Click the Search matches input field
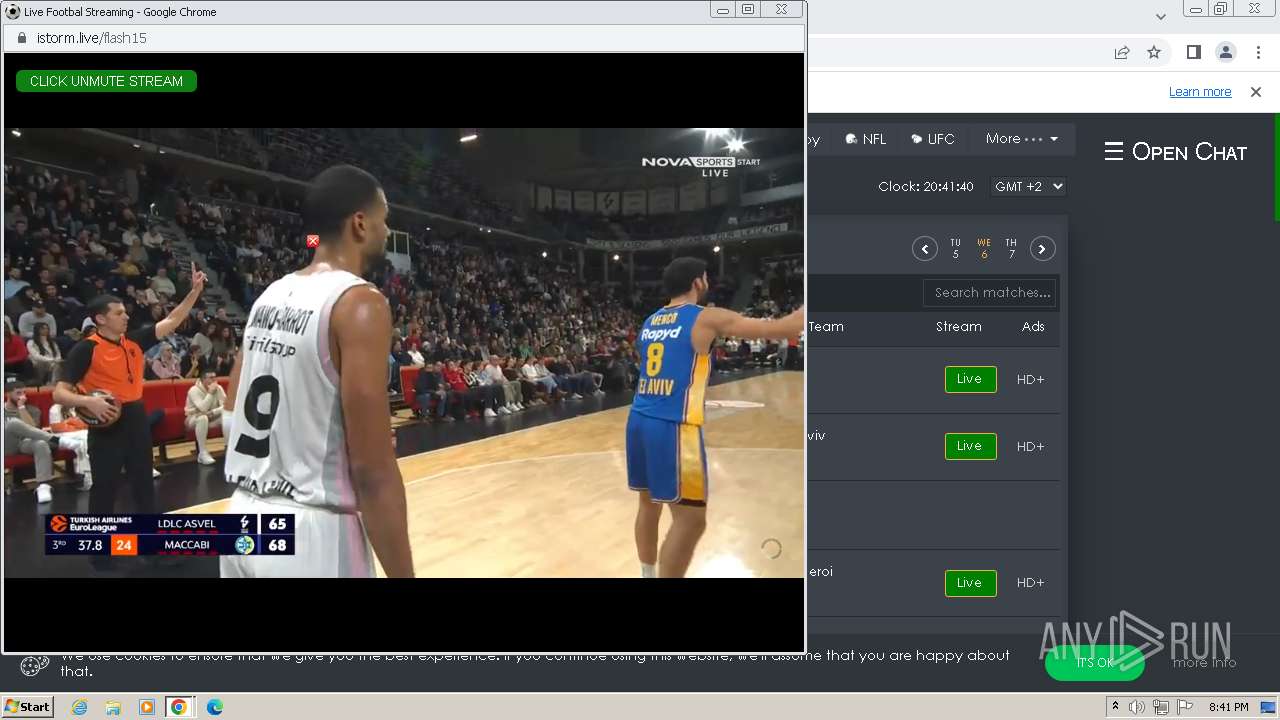 point(990,293)
